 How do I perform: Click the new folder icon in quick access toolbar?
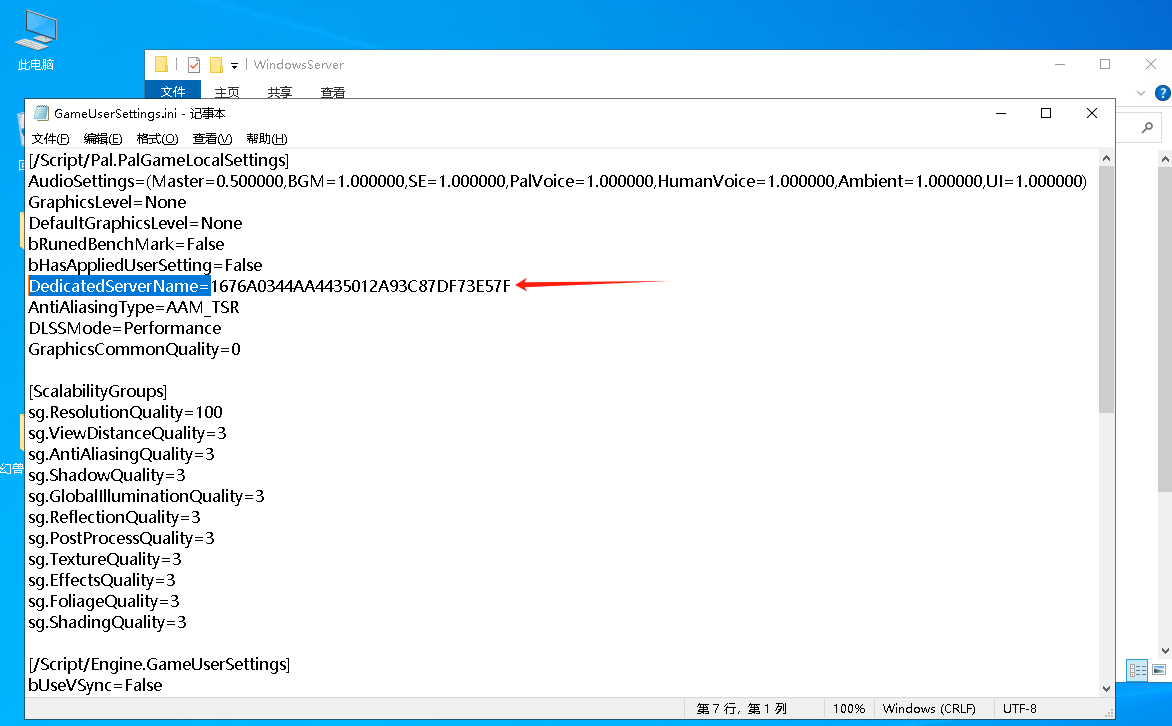215,65
